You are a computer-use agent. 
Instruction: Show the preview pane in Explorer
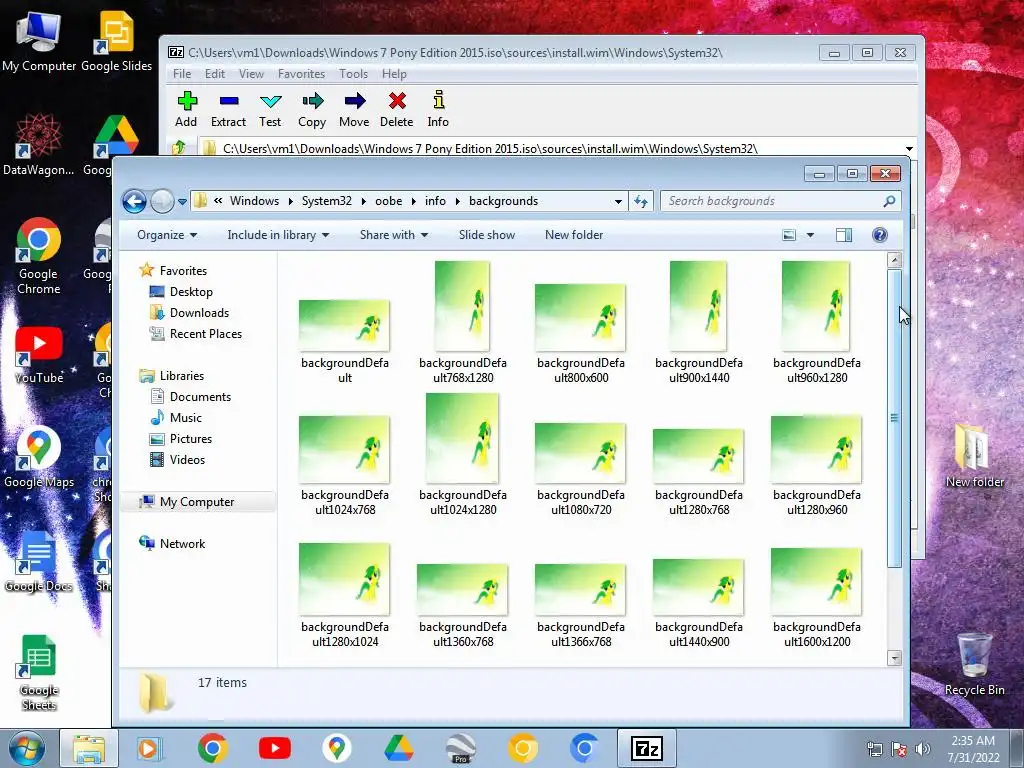click(x=844, y=235)
